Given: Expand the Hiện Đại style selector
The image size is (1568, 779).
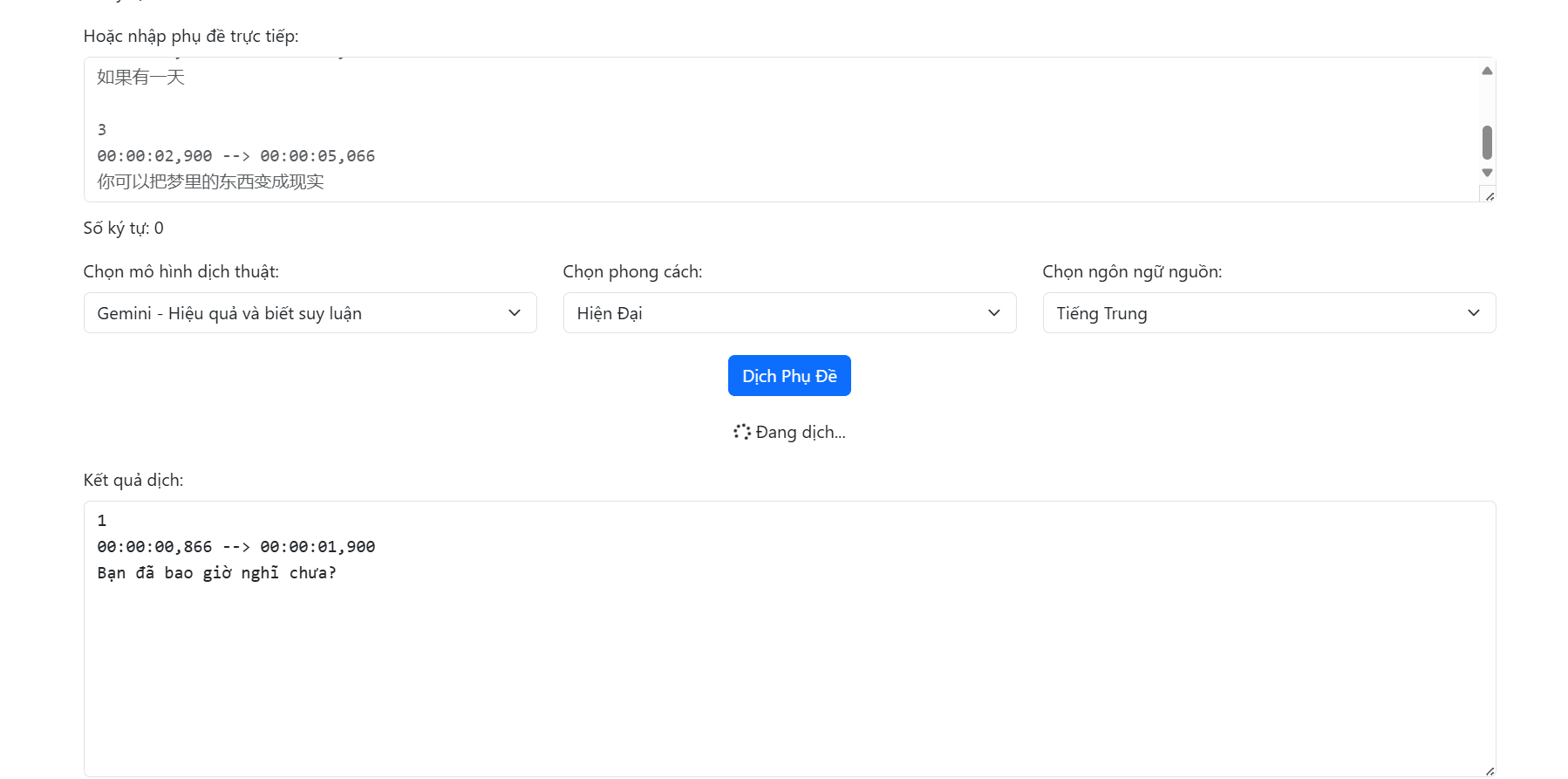Looking at the screenshot, I should coord(789,313).
